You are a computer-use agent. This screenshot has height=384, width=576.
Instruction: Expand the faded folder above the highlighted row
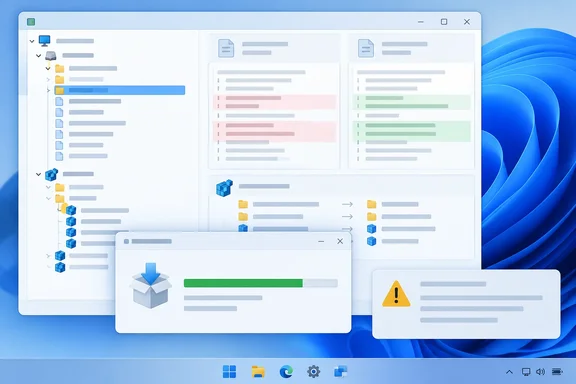(48, 79)
